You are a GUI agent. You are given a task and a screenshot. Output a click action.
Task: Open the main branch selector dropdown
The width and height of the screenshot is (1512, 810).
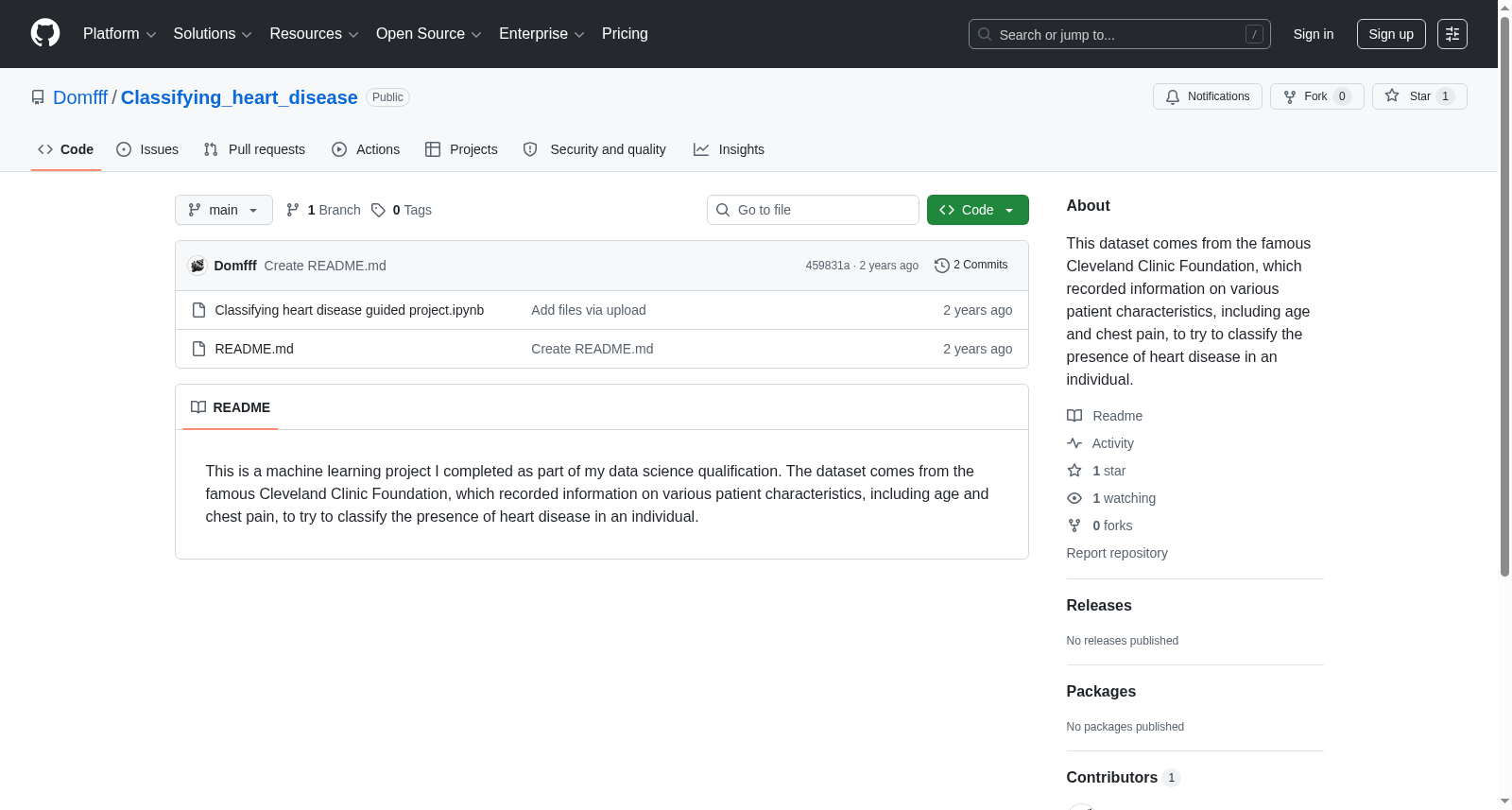pos(224,210)
